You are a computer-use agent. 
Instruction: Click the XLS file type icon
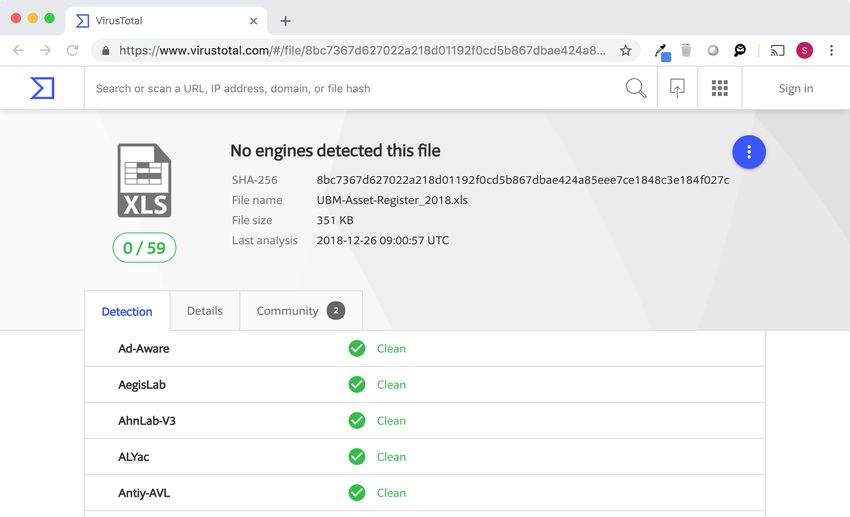[144, 180]
